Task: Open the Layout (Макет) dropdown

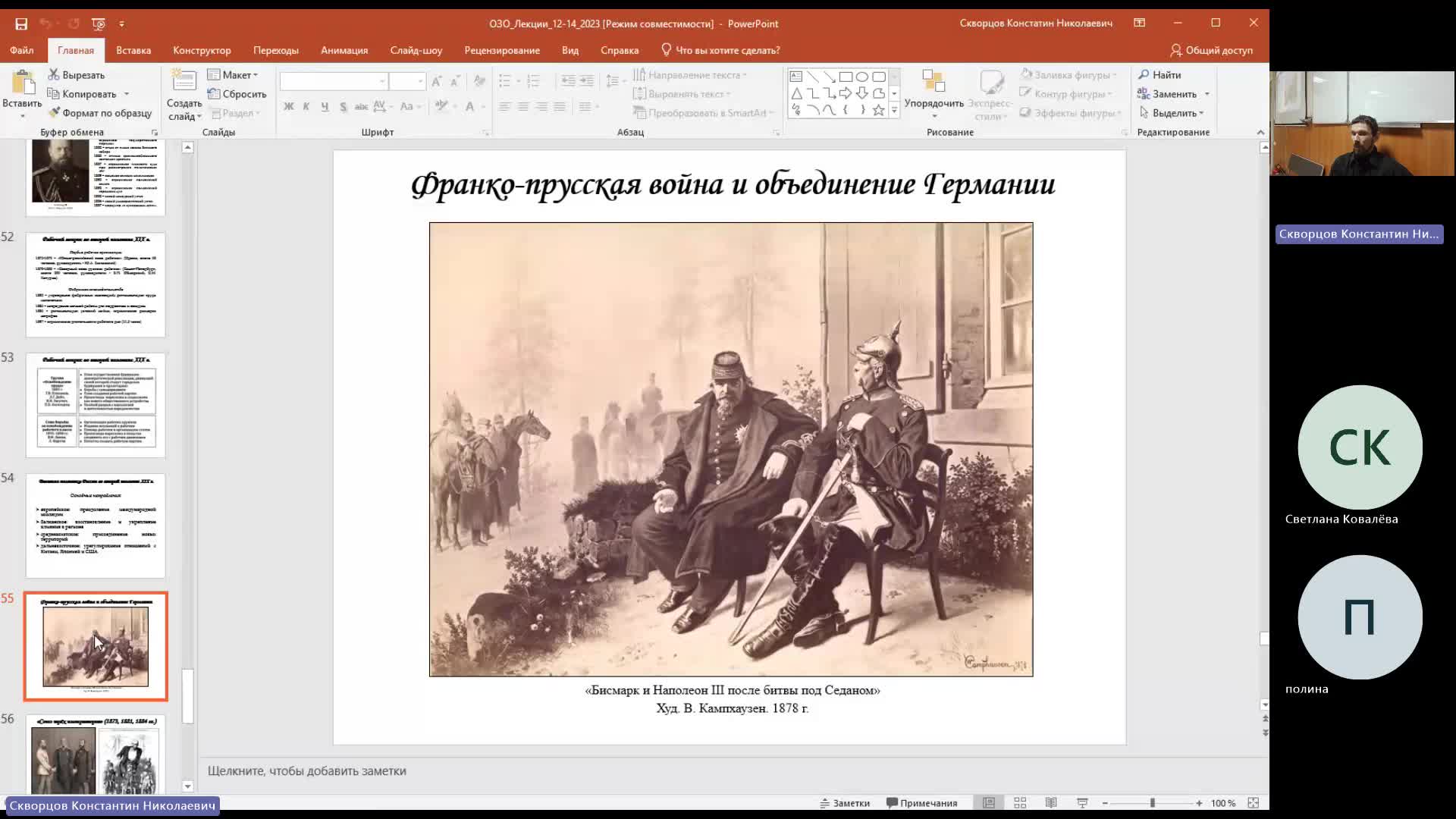Action: [x=233, y=75]
